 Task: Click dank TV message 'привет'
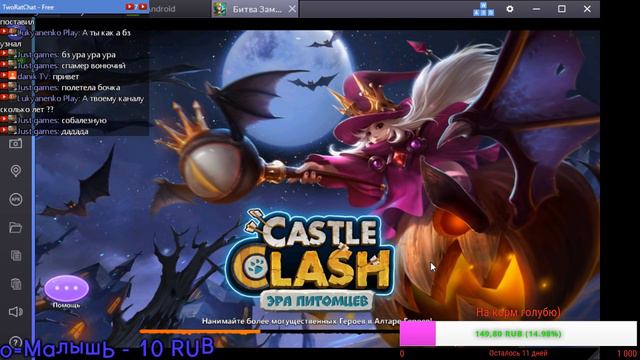click(66, 76)
